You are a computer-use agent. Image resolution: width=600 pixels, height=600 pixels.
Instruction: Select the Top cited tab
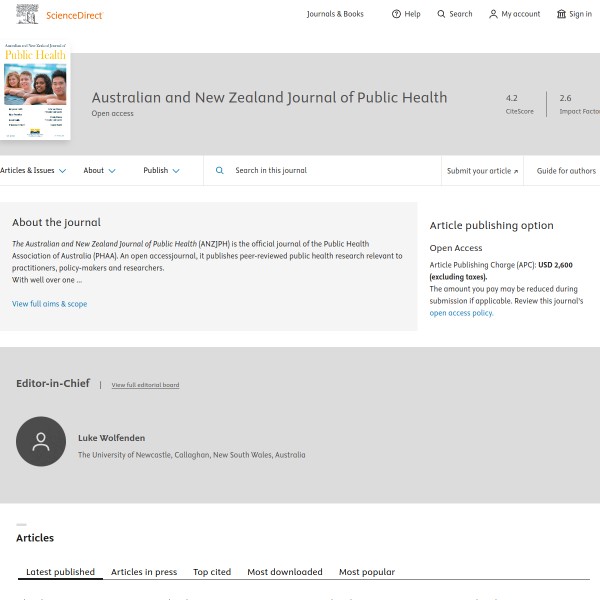coord(212,572)
